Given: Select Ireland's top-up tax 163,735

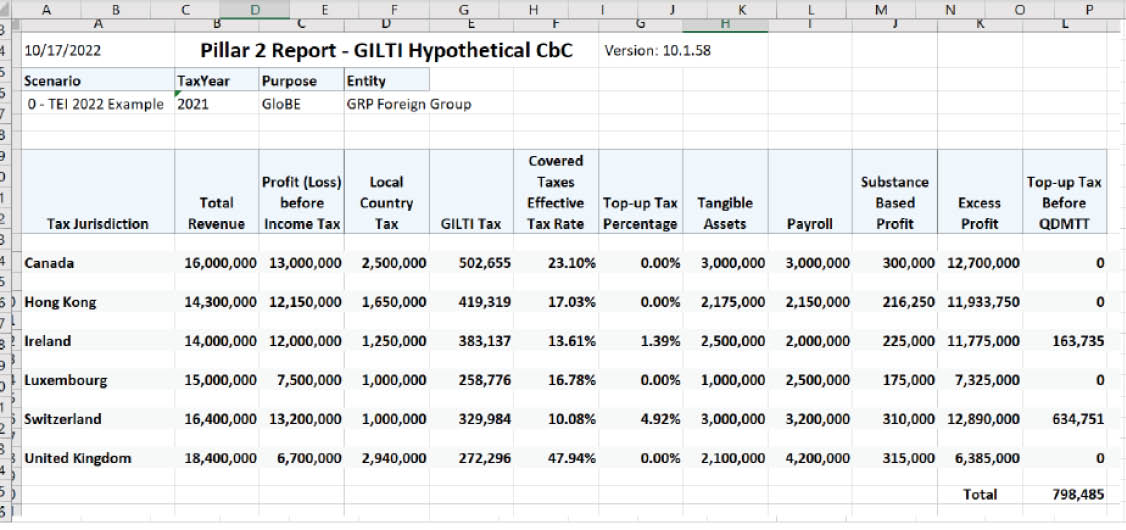Looking at the screenshot, I should [x=1064, y=341].
